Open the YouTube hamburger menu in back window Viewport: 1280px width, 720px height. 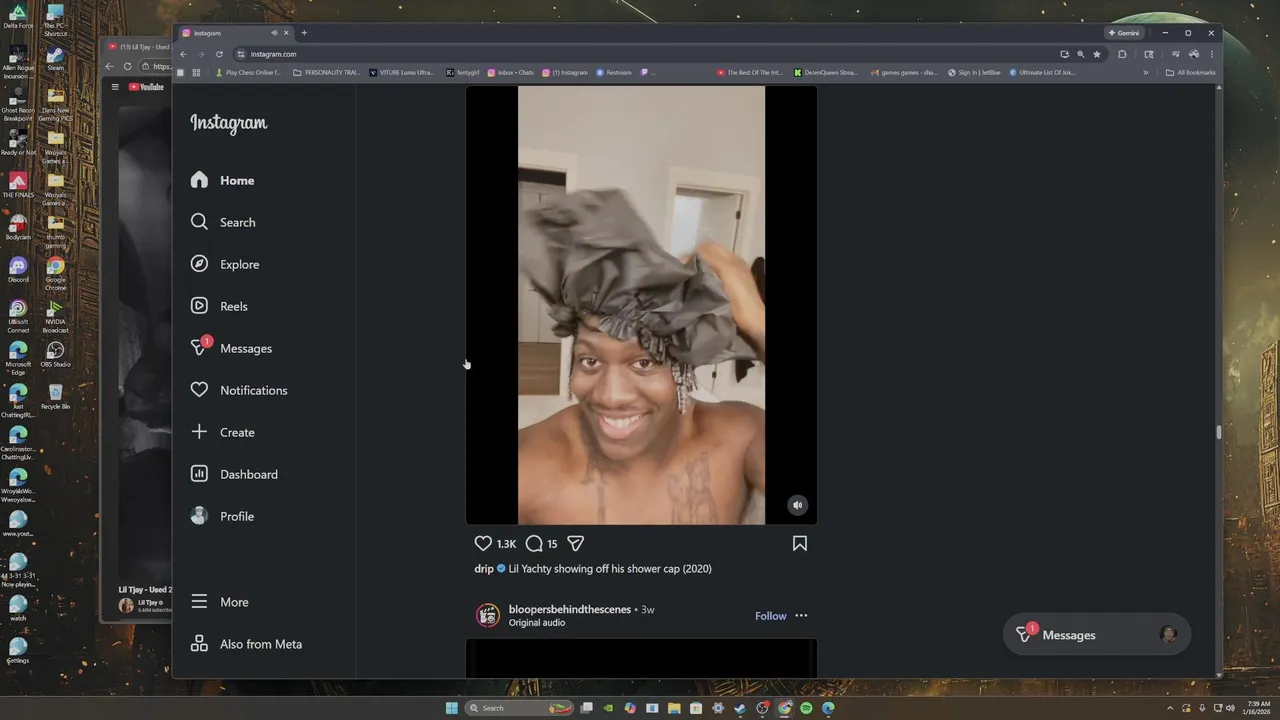116,87
